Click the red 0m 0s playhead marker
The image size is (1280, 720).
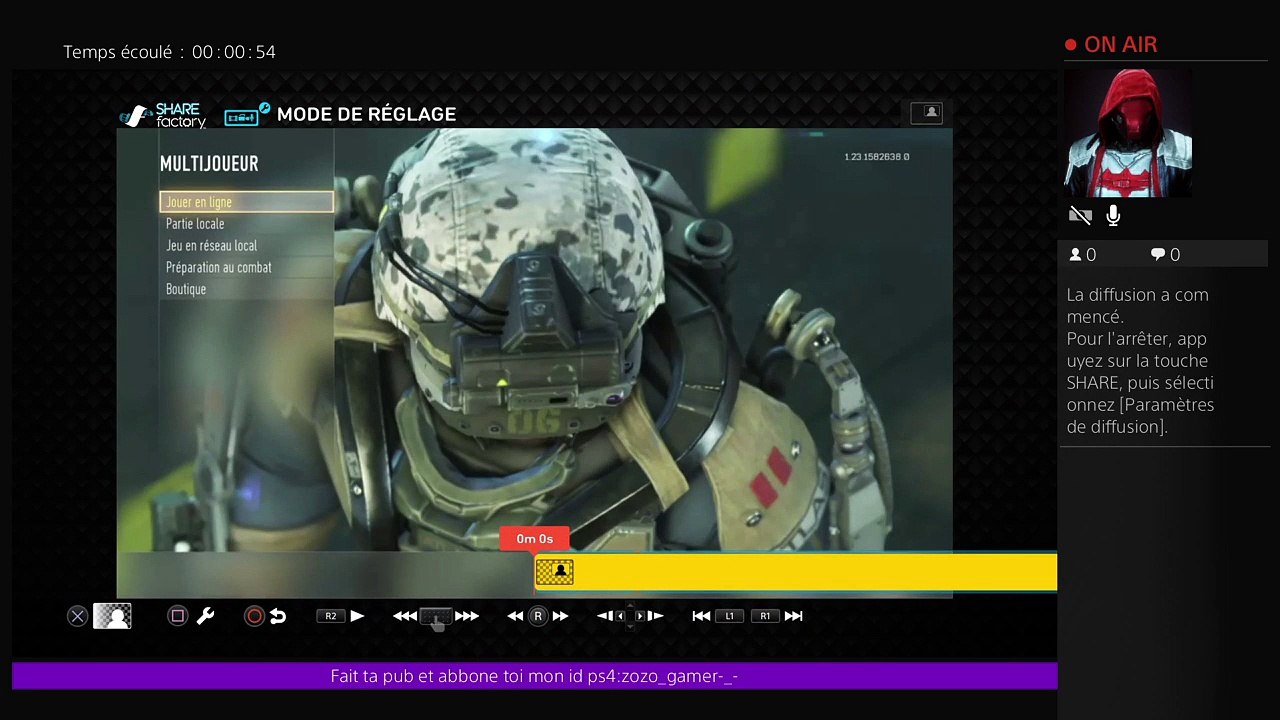[534, 539]
